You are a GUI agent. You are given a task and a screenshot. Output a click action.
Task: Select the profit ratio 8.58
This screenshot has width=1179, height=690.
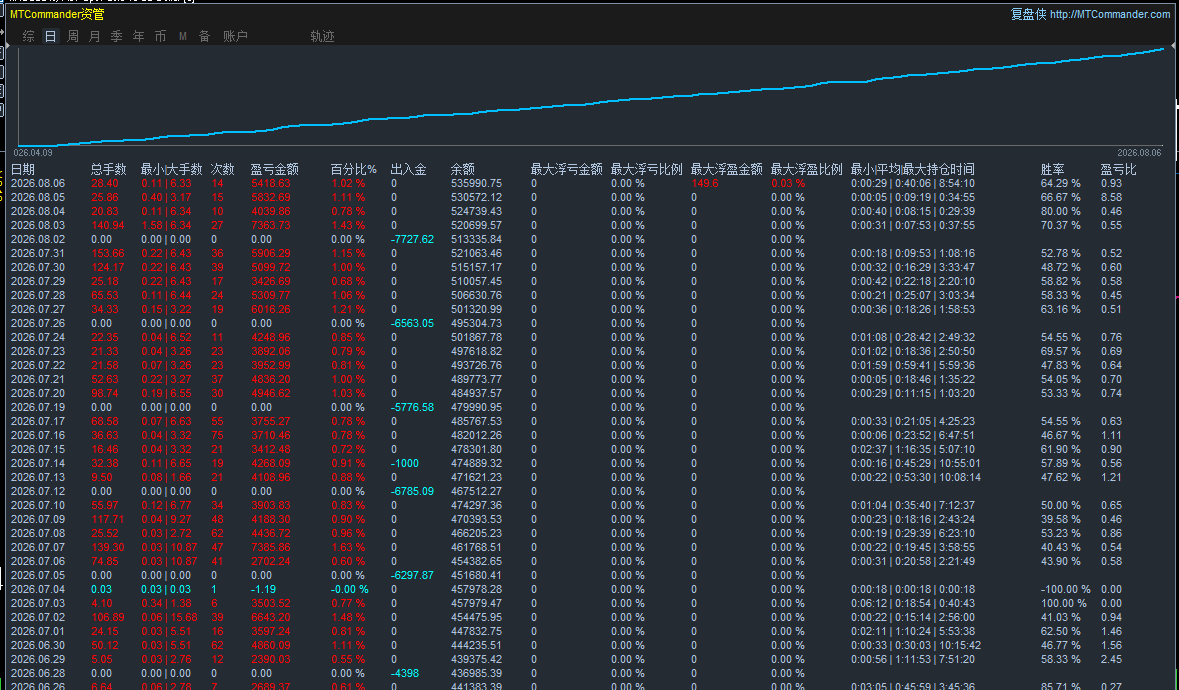pyautogui.click(x=1111, y=197)
